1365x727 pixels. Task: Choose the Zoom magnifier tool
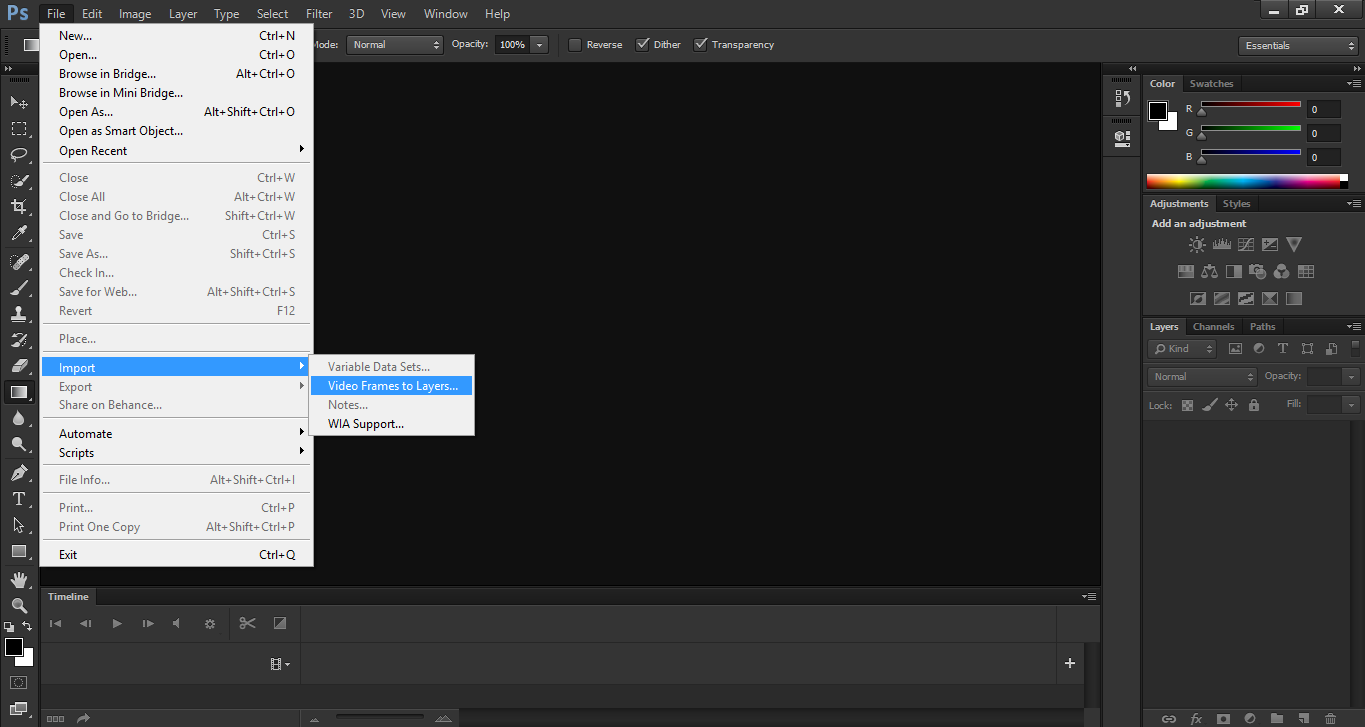click(19, 605)
